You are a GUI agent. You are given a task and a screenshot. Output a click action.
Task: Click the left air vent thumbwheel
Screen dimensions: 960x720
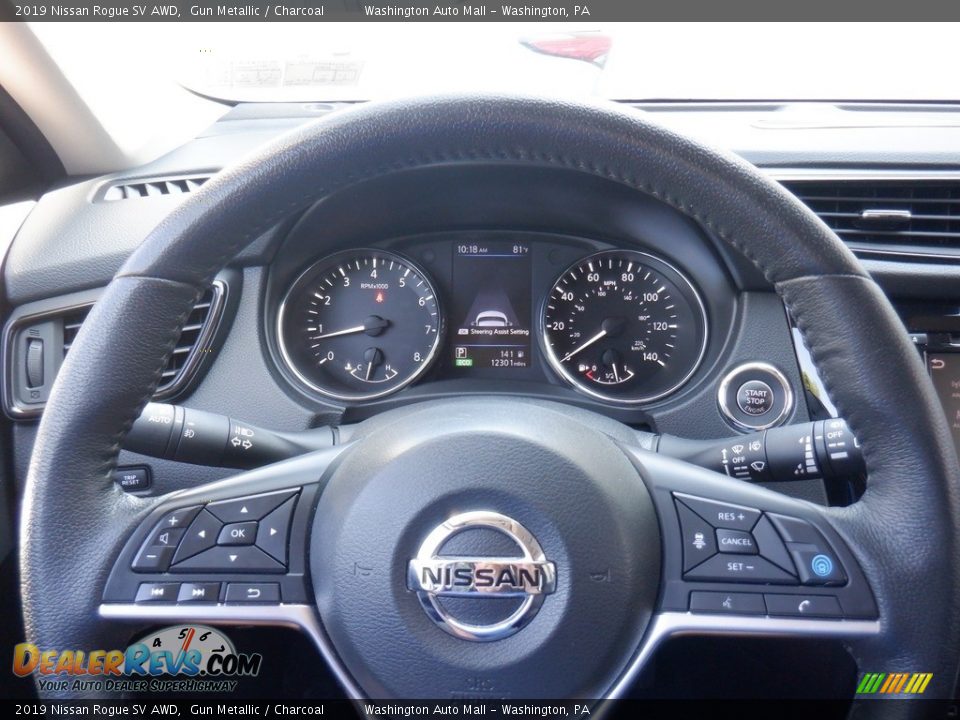coord(34,364)
